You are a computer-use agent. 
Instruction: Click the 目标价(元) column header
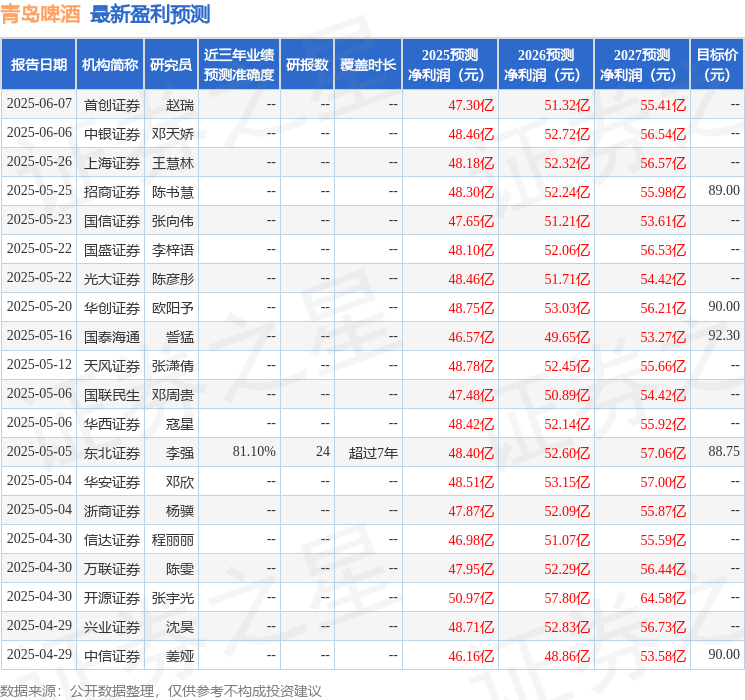tap(716, 64)
